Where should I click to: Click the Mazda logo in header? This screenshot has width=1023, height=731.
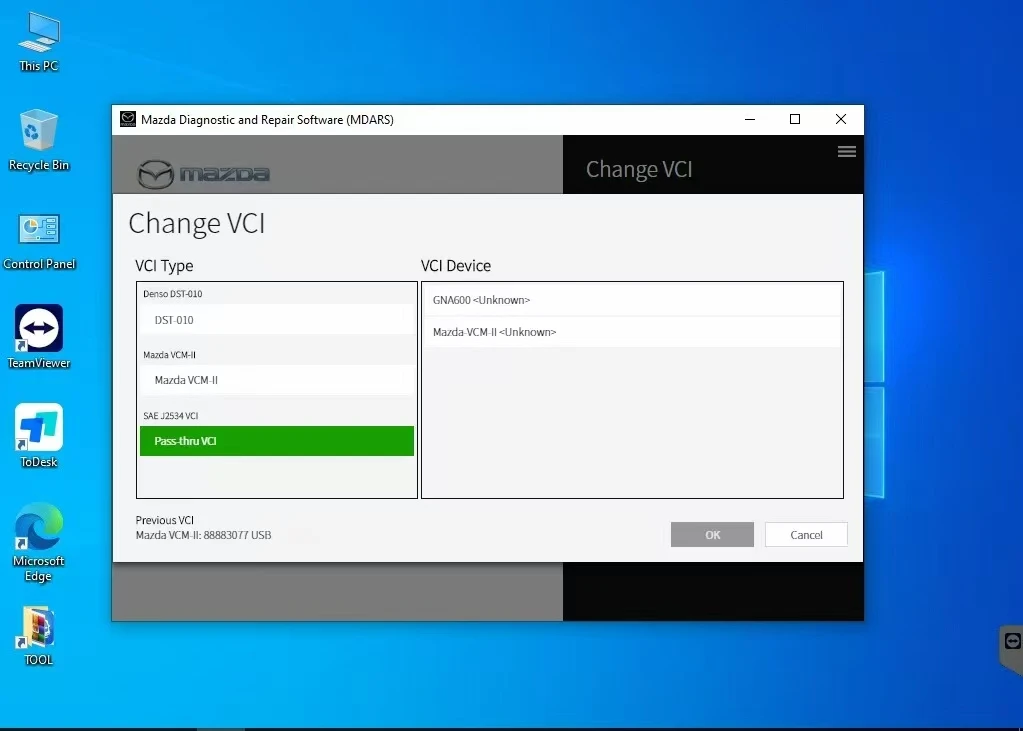pyautogui.click(x=204, y=174)
